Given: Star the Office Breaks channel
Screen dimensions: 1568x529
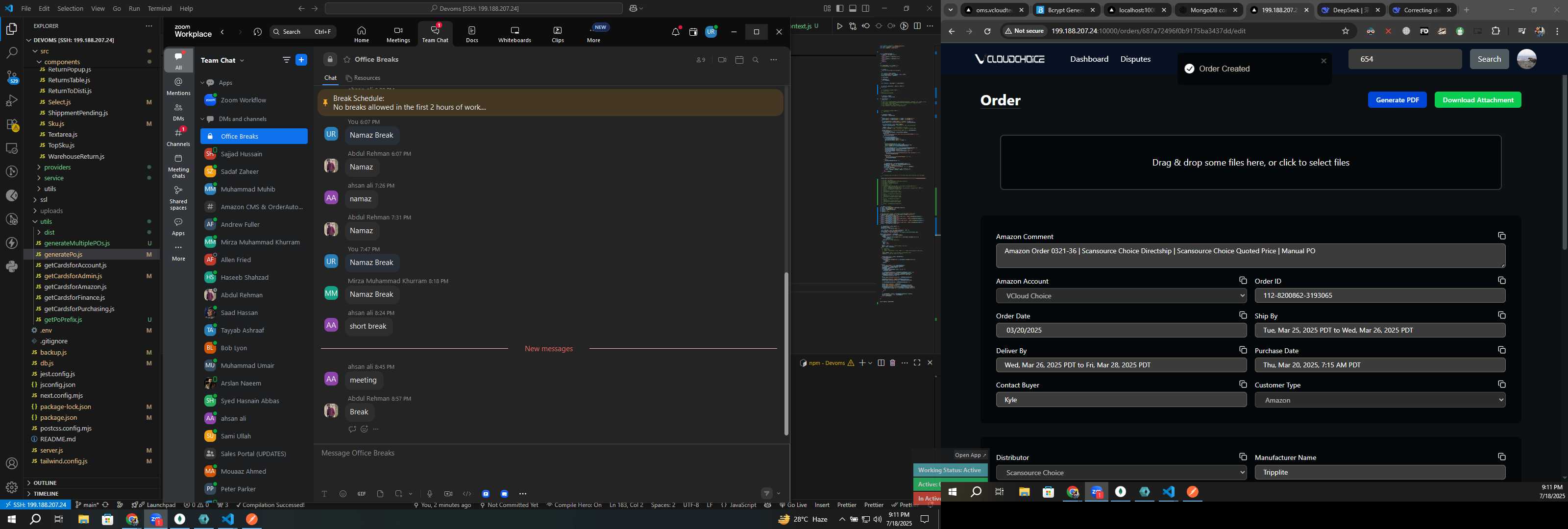Looking at the screenshot, I should [x=347, y=60].
